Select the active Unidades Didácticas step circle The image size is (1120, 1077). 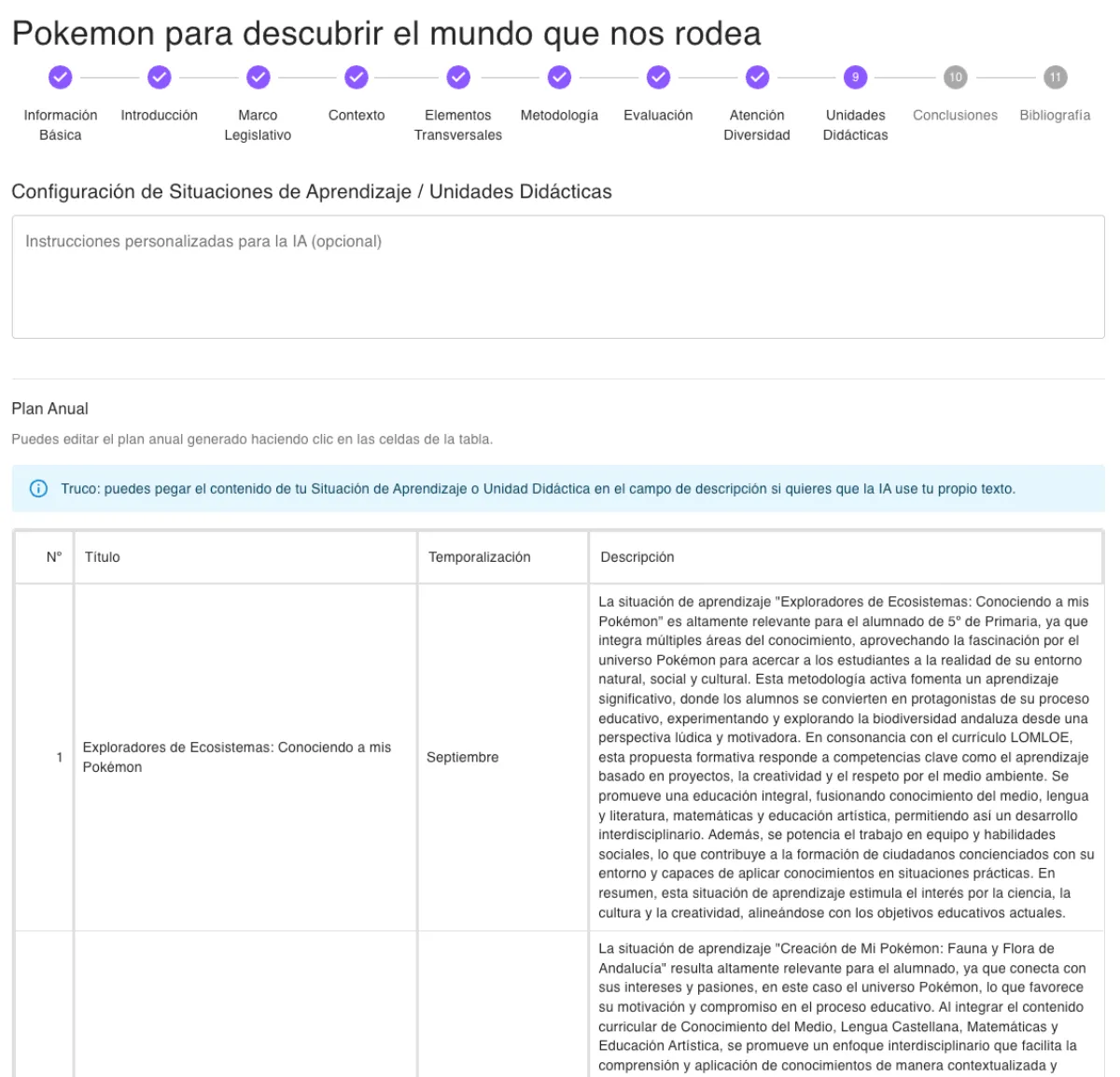[855, 78]
